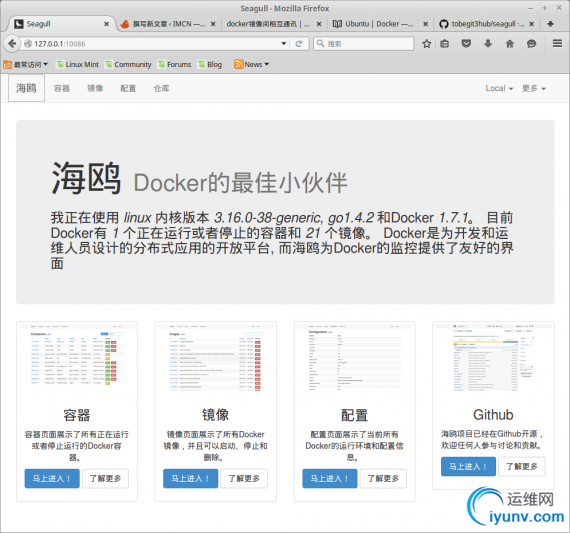Close the Ubuntu | Docker tab

[425, 24]
